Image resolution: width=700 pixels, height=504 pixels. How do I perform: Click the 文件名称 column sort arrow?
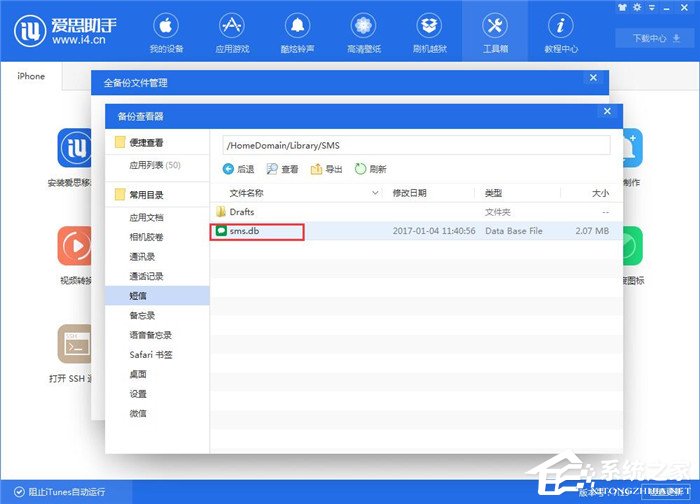(375, 193)
